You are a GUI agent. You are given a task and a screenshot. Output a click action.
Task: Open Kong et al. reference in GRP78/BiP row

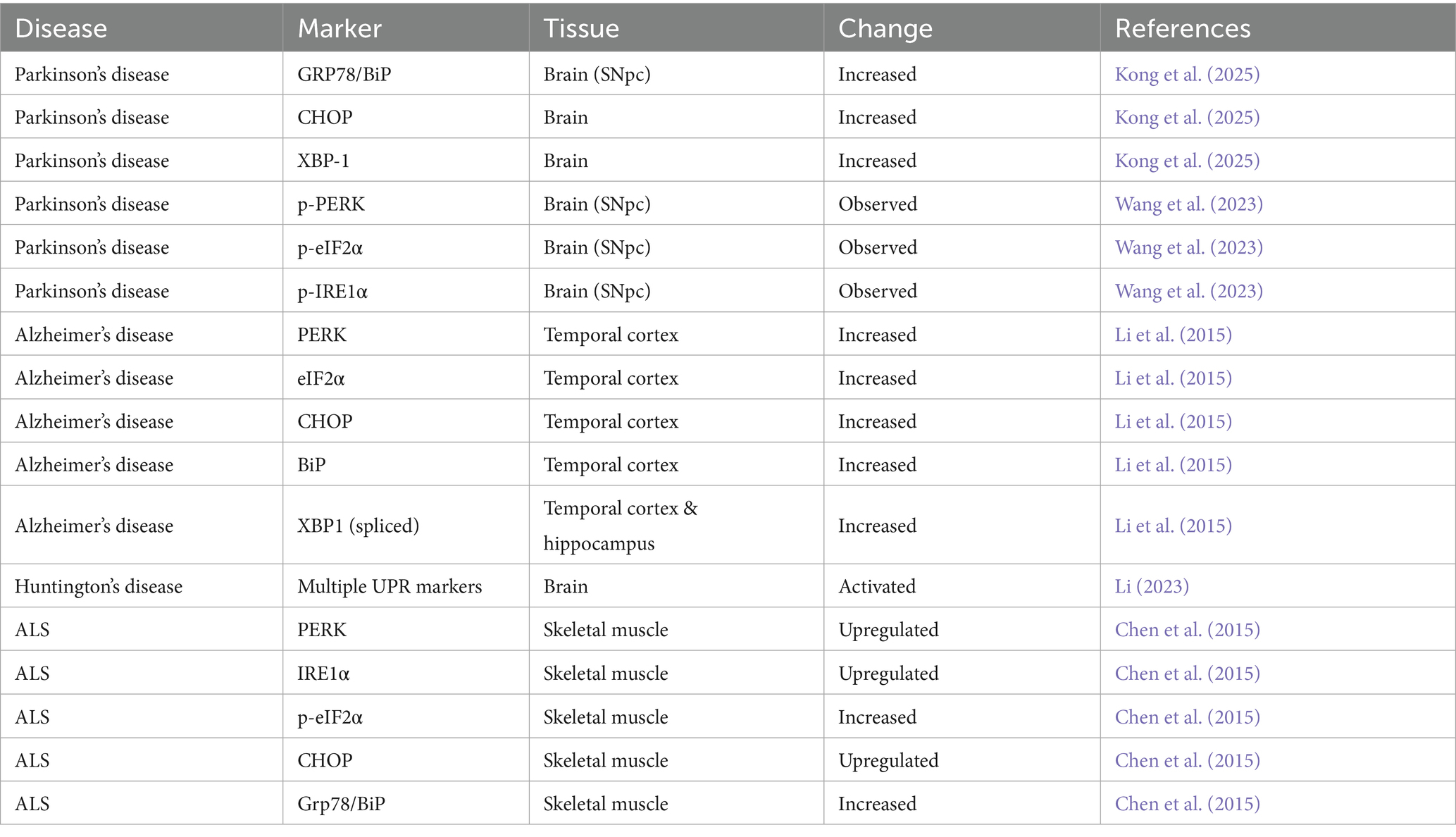pos(1187,75)
